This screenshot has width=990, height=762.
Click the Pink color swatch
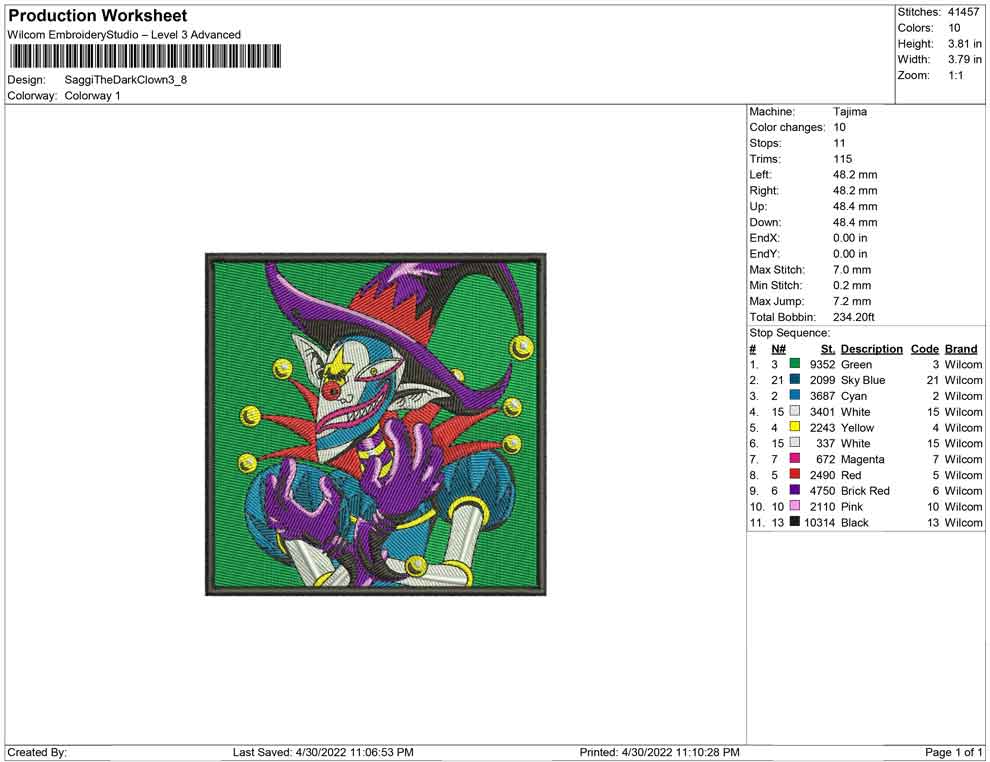[x=794, y=506]
